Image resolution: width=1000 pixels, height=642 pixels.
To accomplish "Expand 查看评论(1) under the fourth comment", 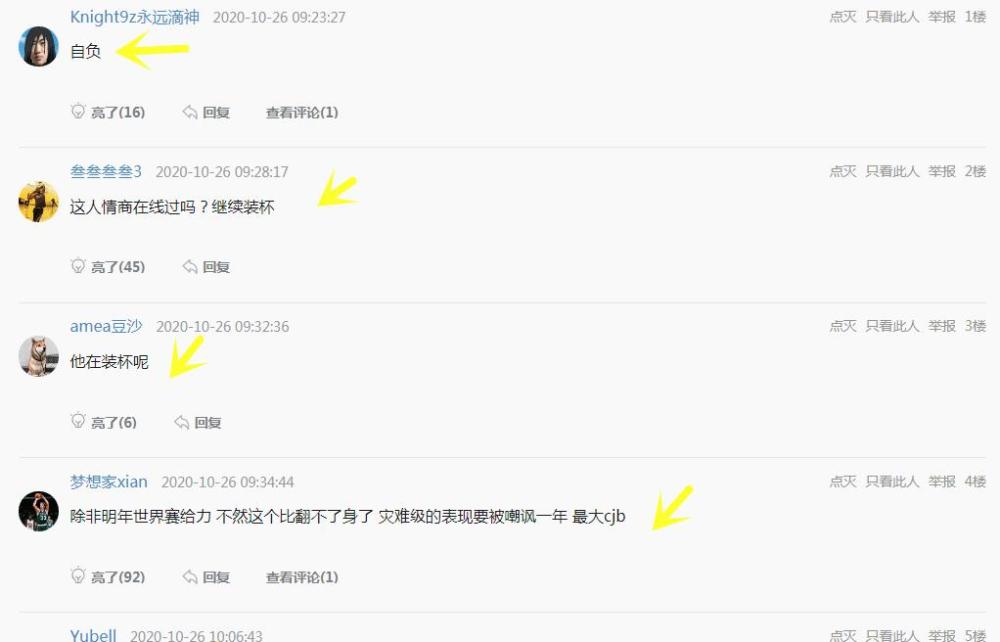I will (302, 577).
